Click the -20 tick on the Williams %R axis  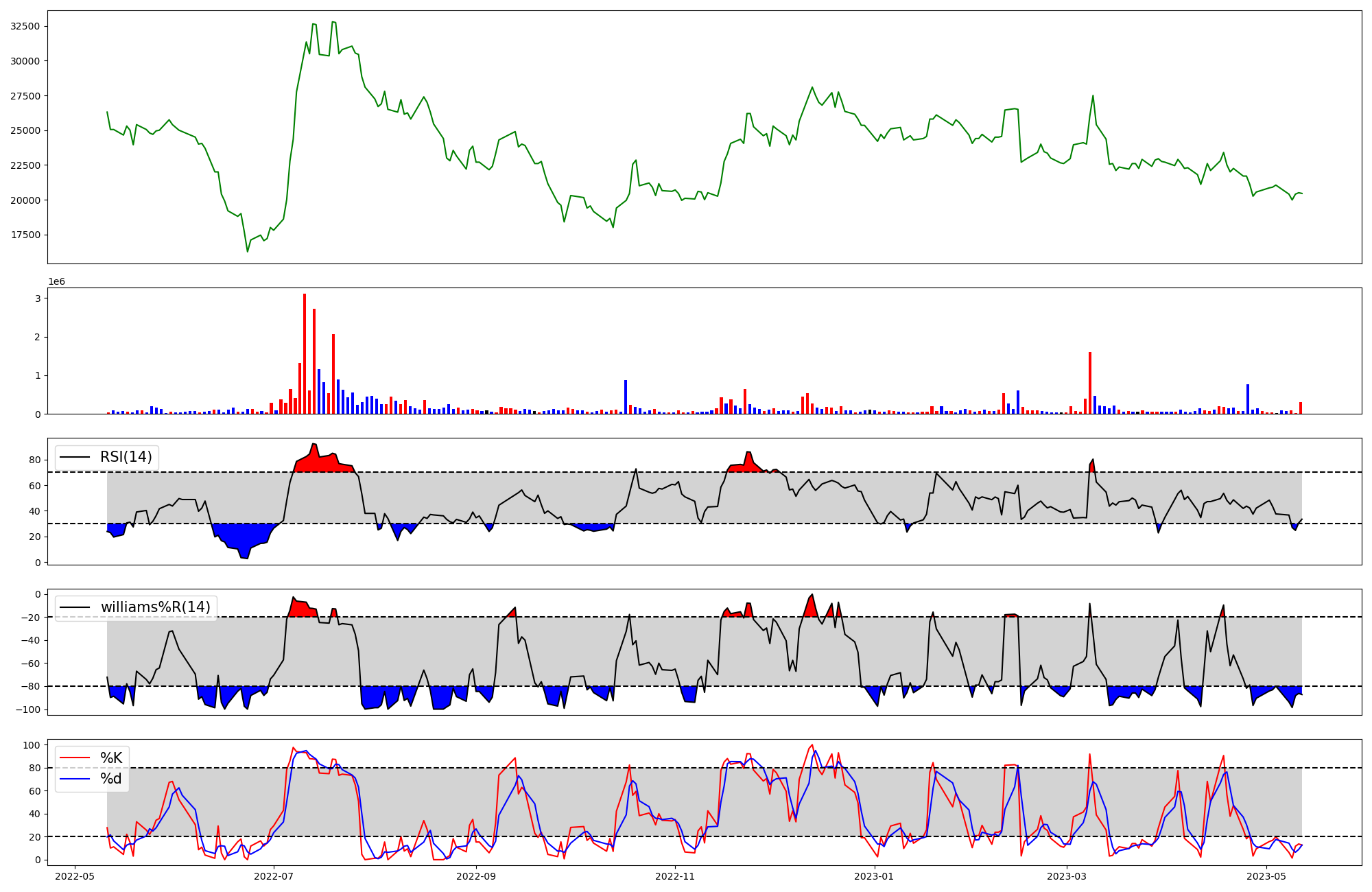click(31, 618)
